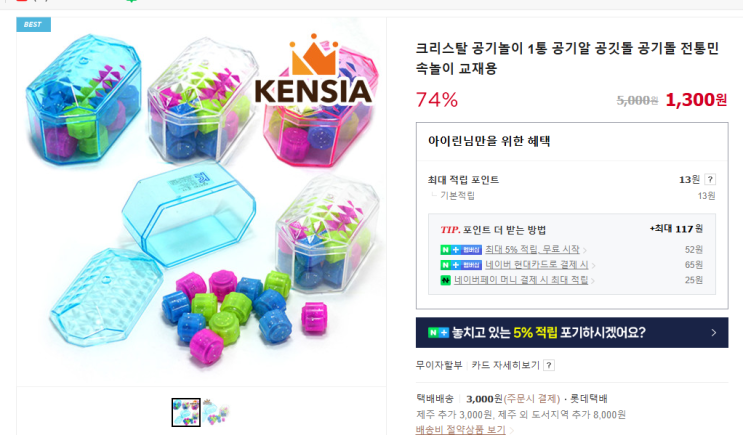Select the second product thumbnail
This screenshot has height=435, width=743.
pyautogui.click(x=216, y=412)
